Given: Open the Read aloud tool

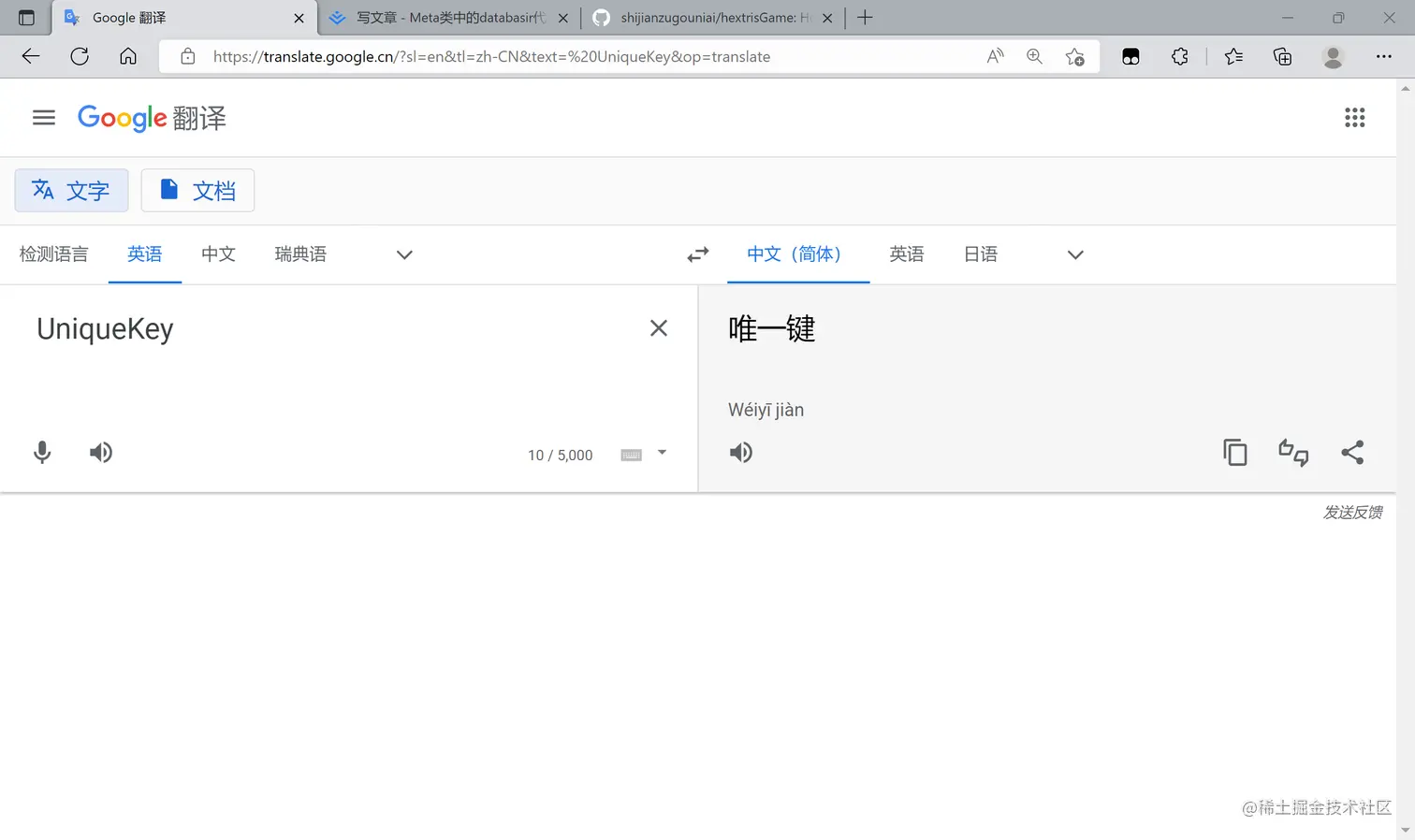Looking at the screenshot, I should (x=995, y=56).
